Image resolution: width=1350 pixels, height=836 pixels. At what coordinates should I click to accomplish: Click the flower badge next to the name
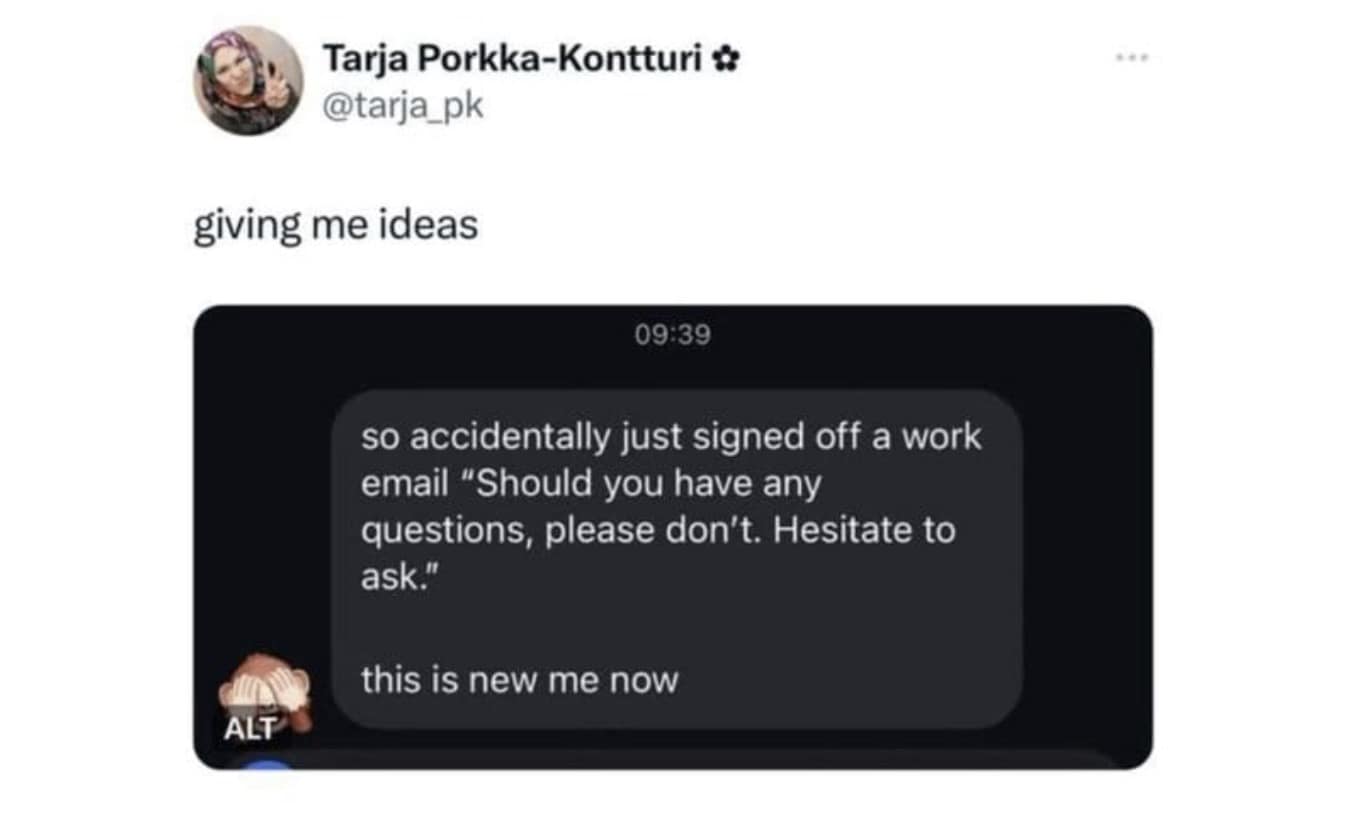click(x=727, y=61)
